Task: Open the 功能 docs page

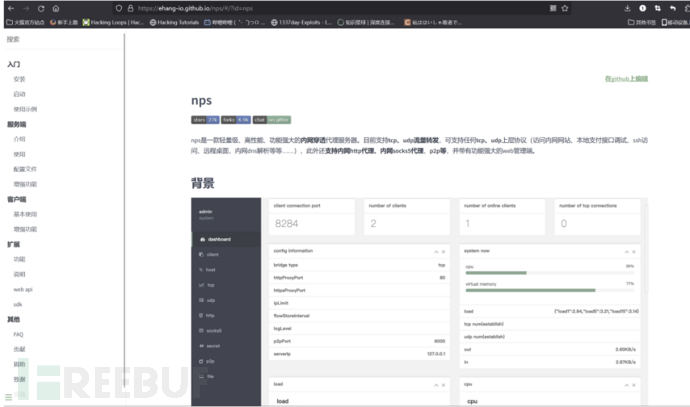Action: pos(19,259)
